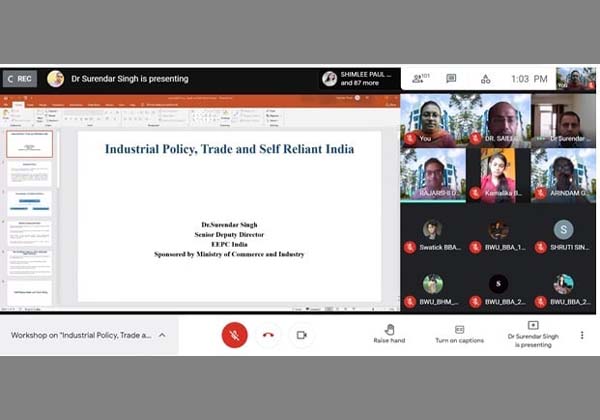
Task: Open the chat messages icon
Action: (452, 78)
